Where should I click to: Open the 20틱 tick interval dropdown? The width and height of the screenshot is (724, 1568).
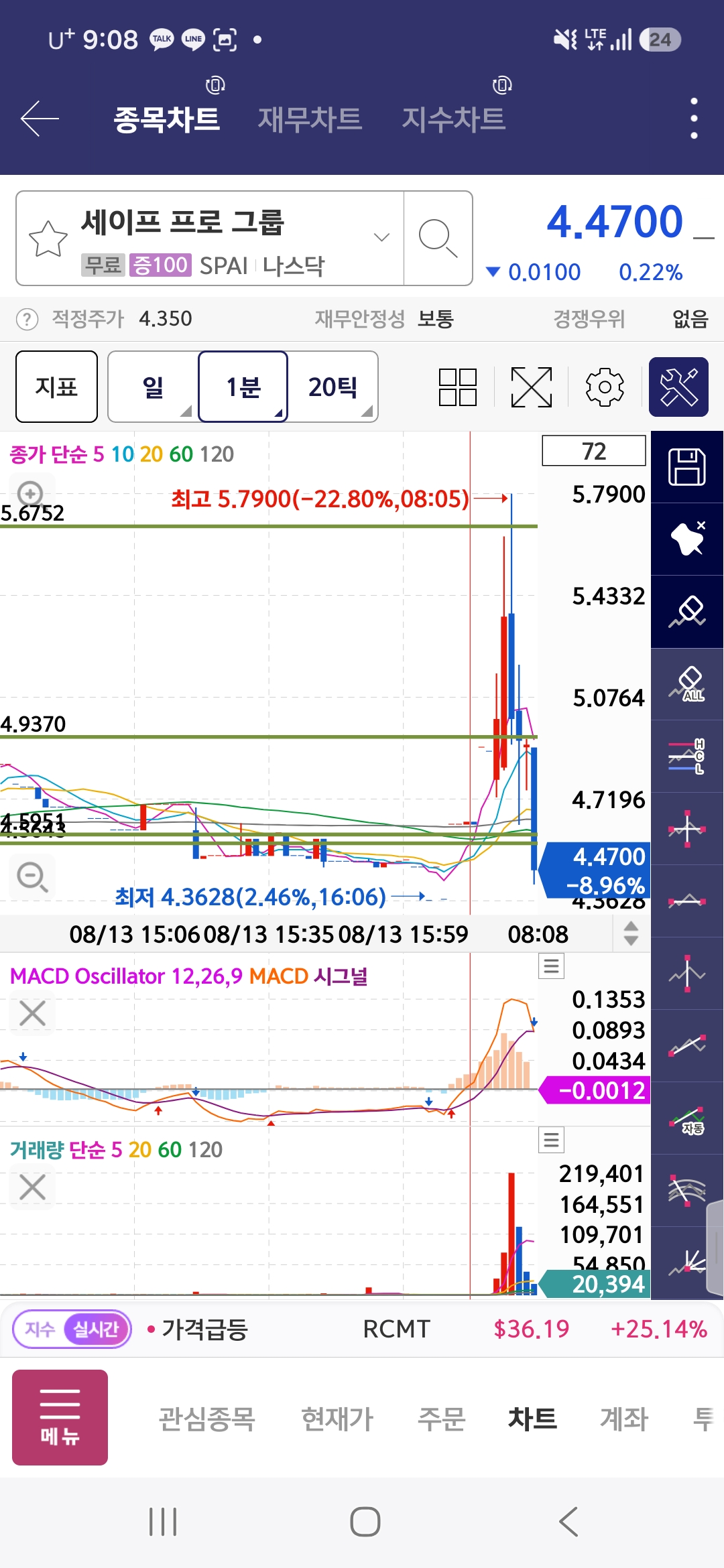pyautogui.click(x=333, y=387)
